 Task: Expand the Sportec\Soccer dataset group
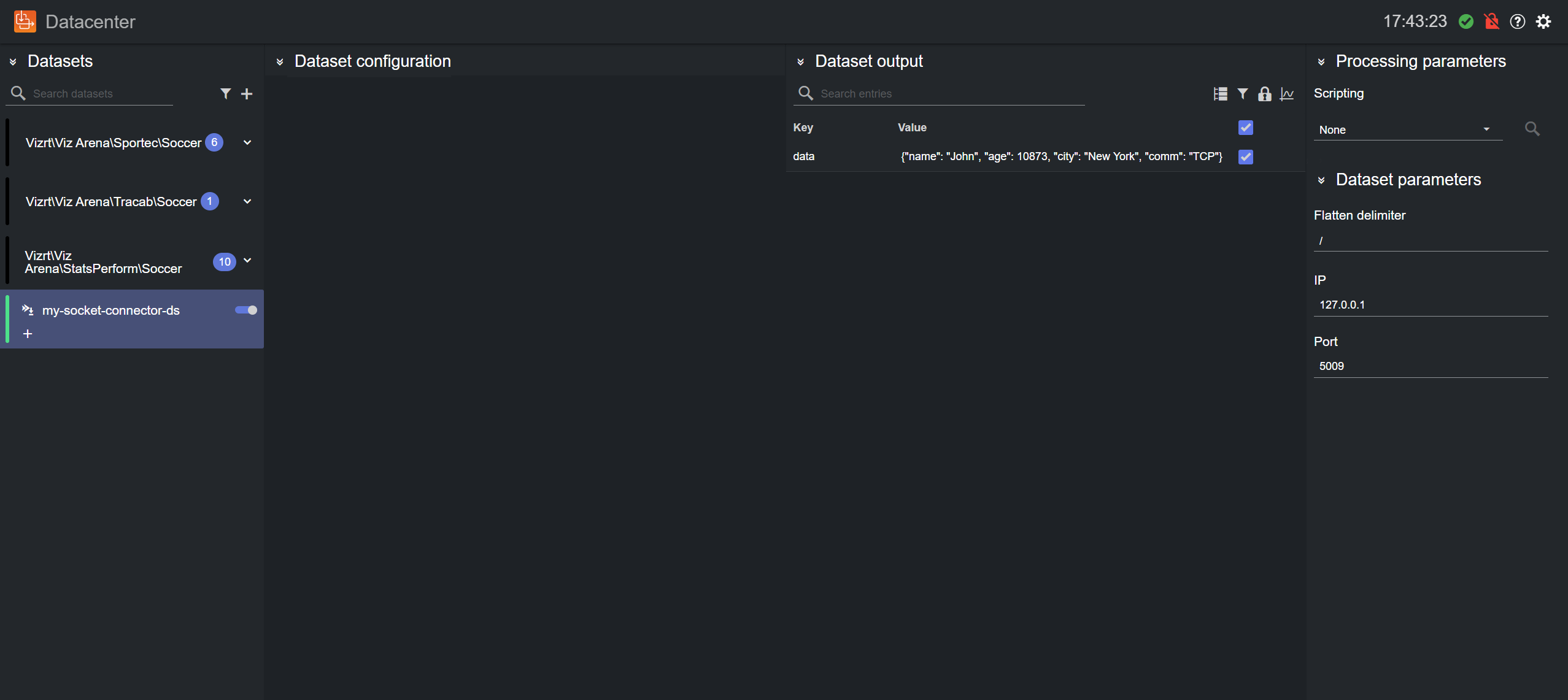pyautogui.click(x=247, y=143)
